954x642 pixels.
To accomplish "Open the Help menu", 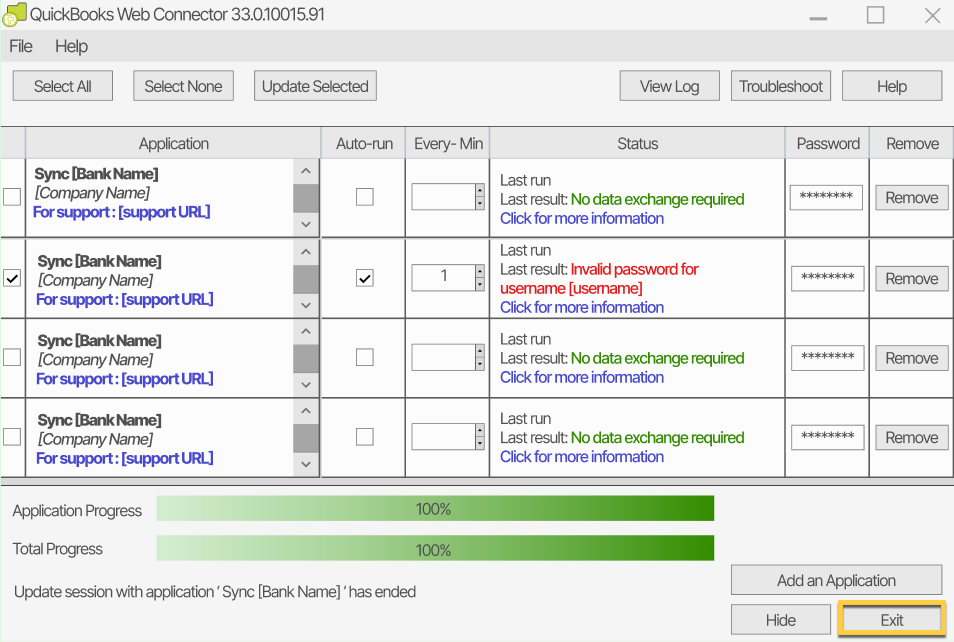I will (71, 46).
